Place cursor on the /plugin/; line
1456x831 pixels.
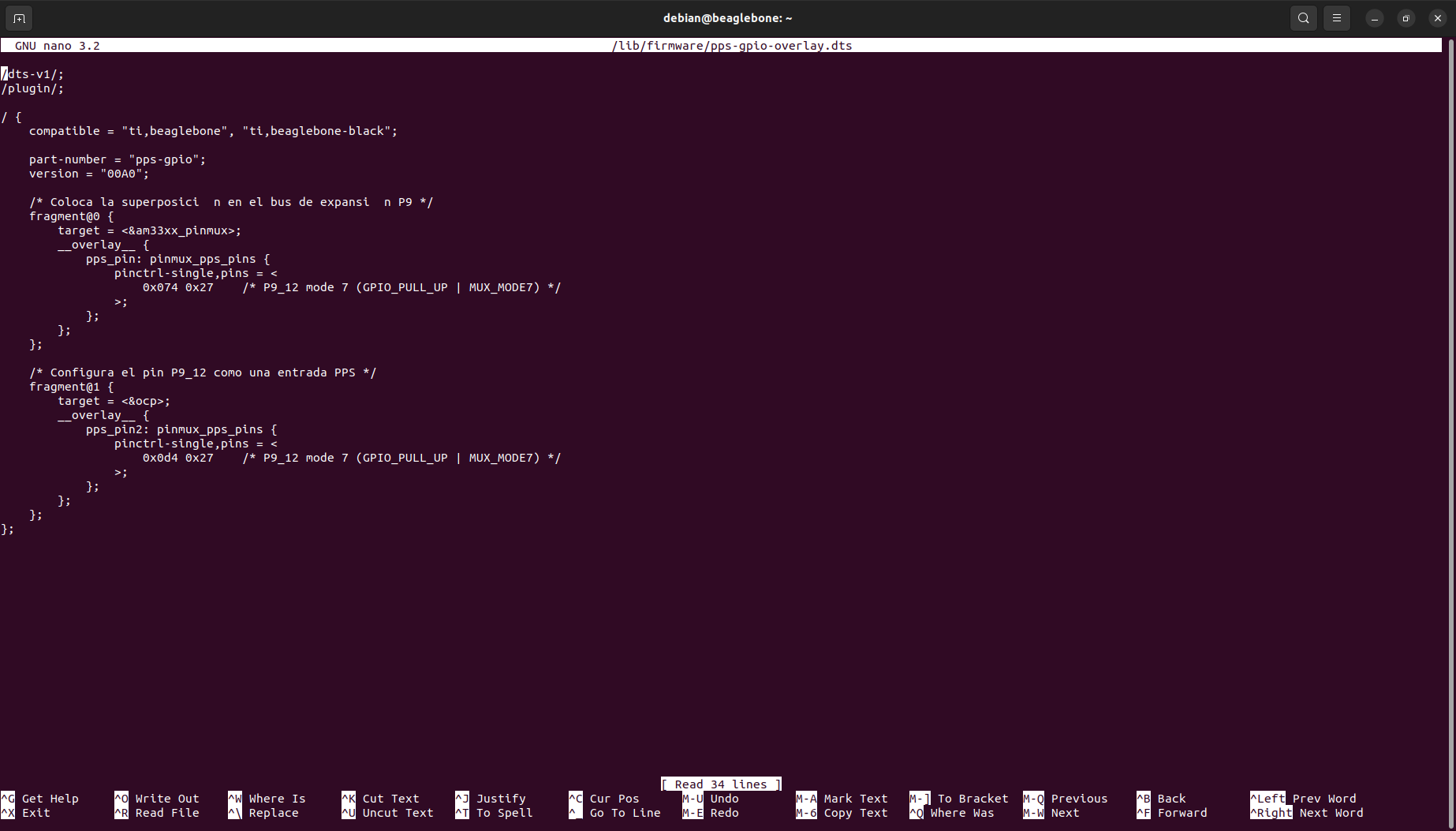click(32, 88)
